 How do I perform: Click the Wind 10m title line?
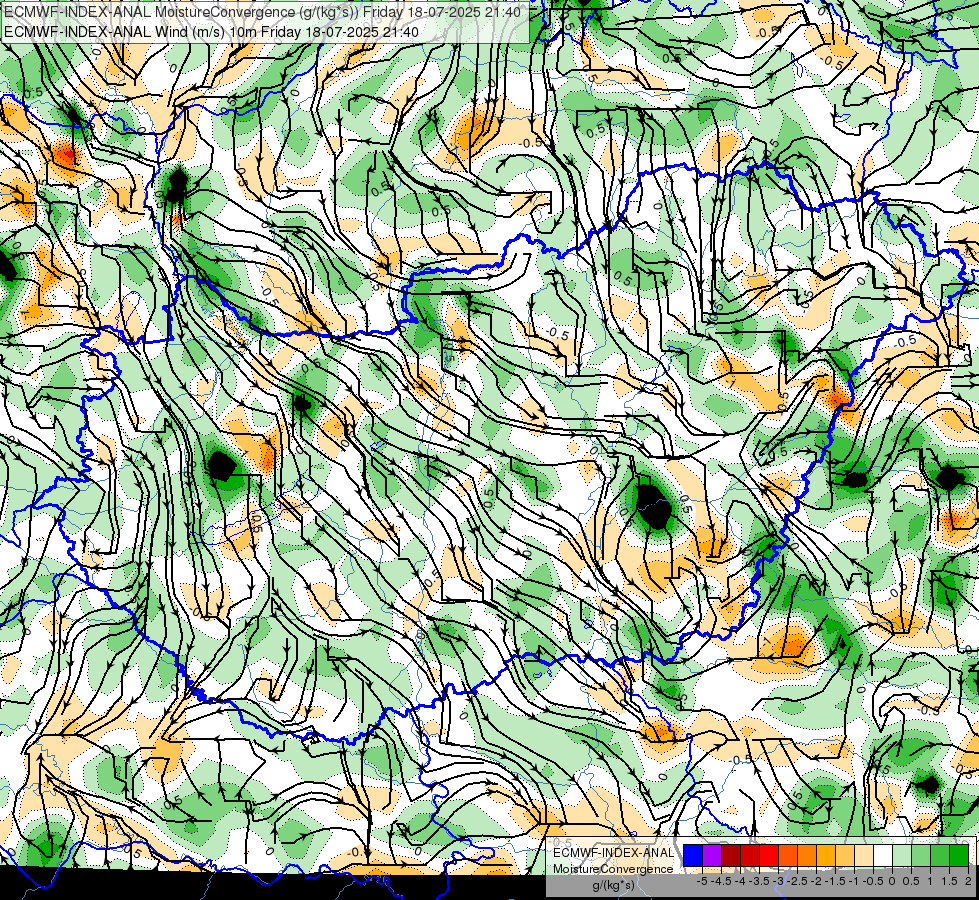point(211,31)
